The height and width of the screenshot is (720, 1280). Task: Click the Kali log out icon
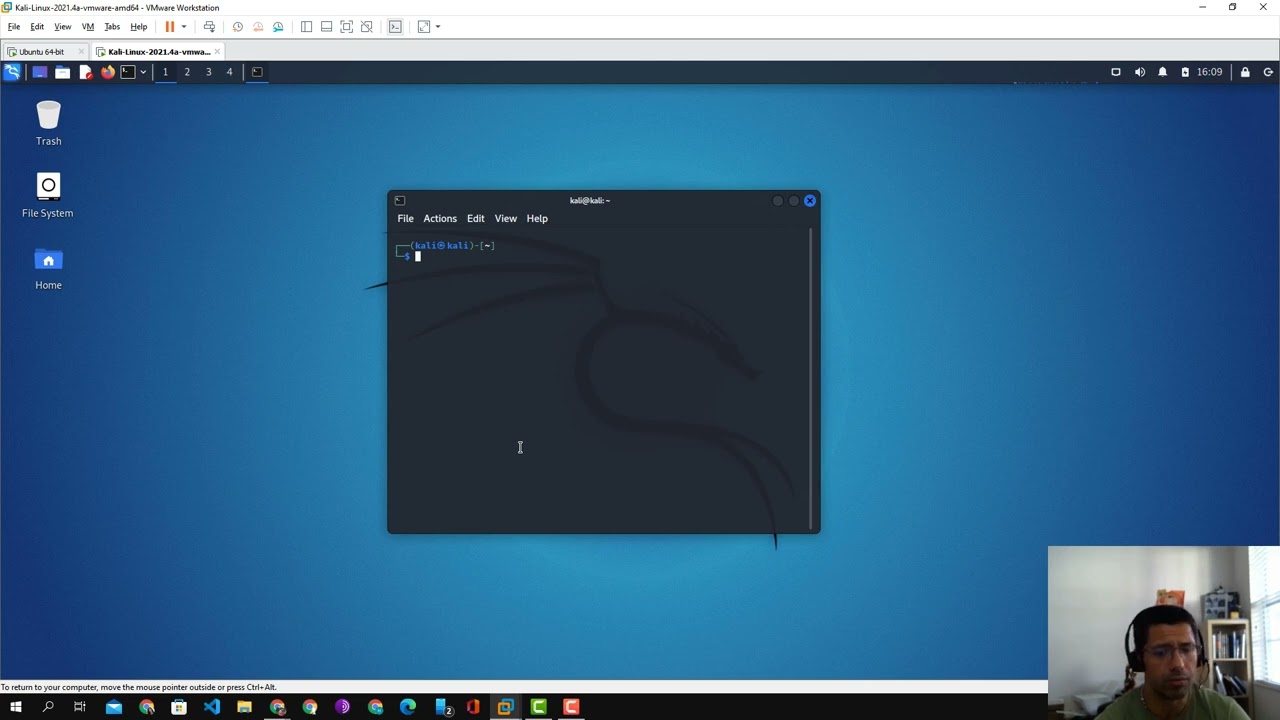tap(1268, 72)
